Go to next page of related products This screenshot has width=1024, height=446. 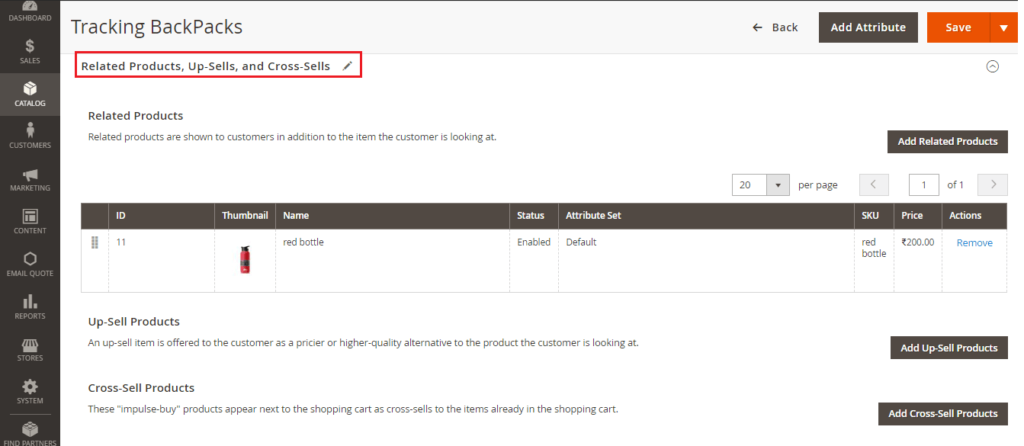tap(993, 185)
